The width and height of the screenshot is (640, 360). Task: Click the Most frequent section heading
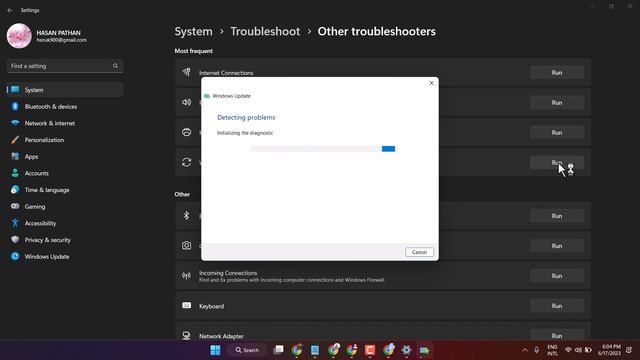(193, 51)
